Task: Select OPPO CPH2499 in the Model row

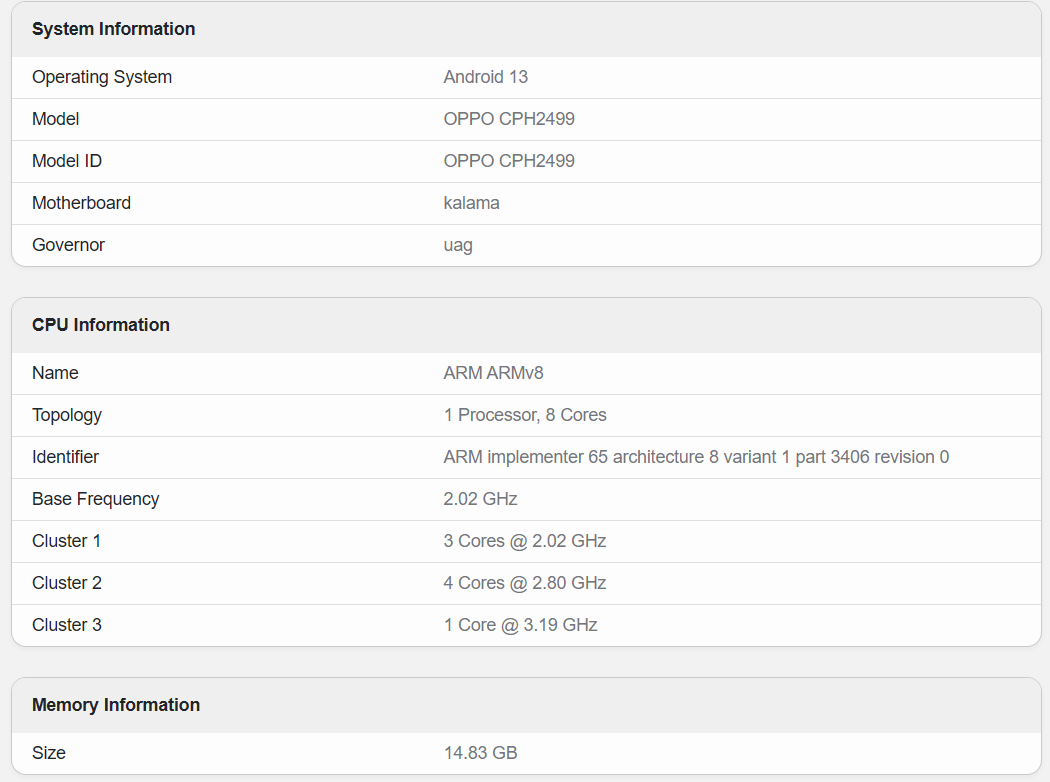Action: [x=509, y=119]
